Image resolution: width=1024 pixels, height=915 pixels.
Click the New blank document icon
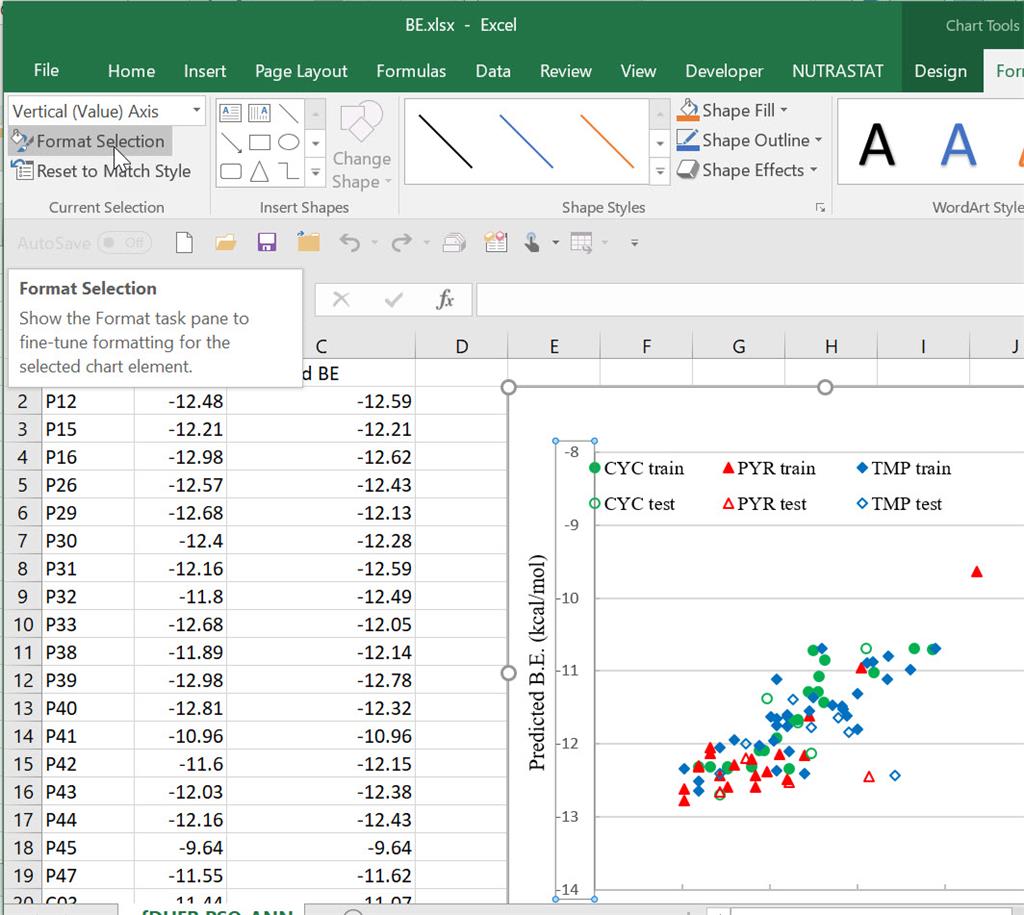pos(184,242)
